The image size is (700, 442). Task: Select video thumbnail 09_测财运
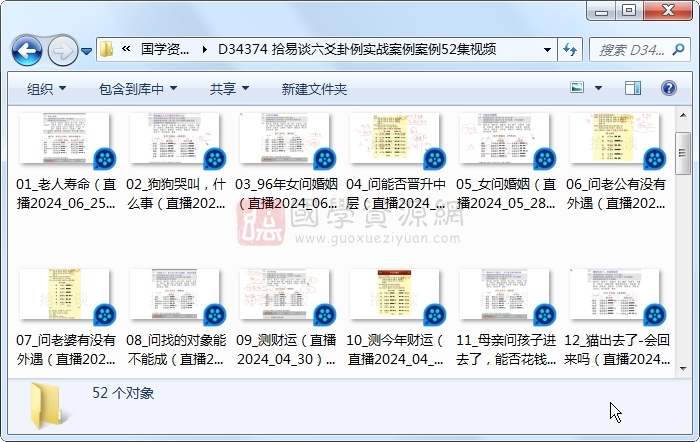click(x=284, y=295)
